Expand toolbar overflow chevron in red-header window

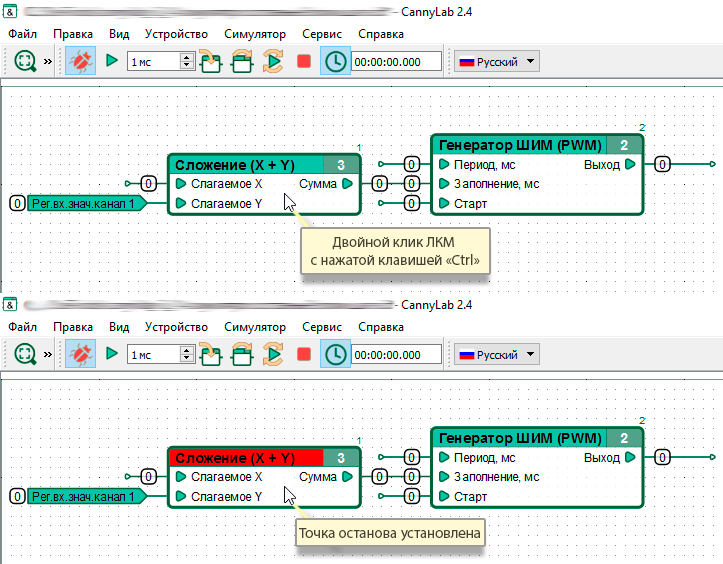(x=48, y=354)
